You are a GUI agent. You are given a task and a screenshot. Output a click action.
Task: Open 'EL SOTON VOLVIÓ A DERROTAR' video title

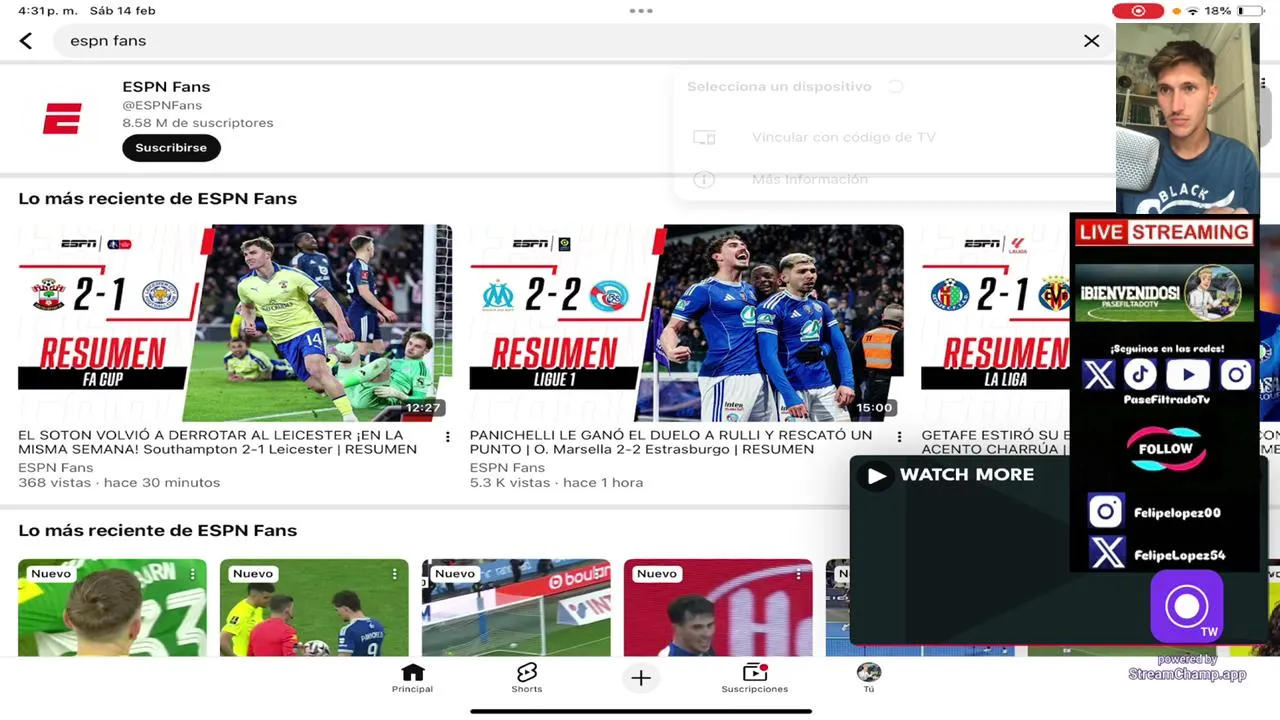tap(218, 442)
